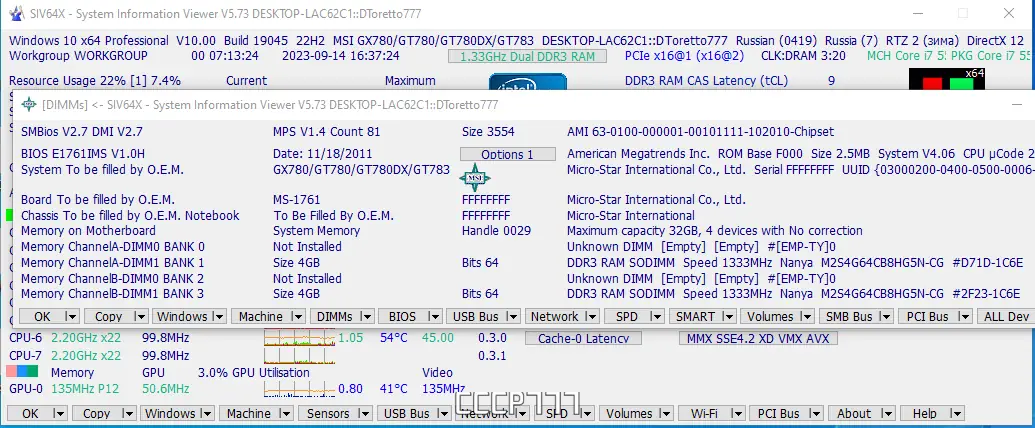1035x428 pixels.
Task: Open USB Bus from the main window bottom bar
Action: click(407, 413)
